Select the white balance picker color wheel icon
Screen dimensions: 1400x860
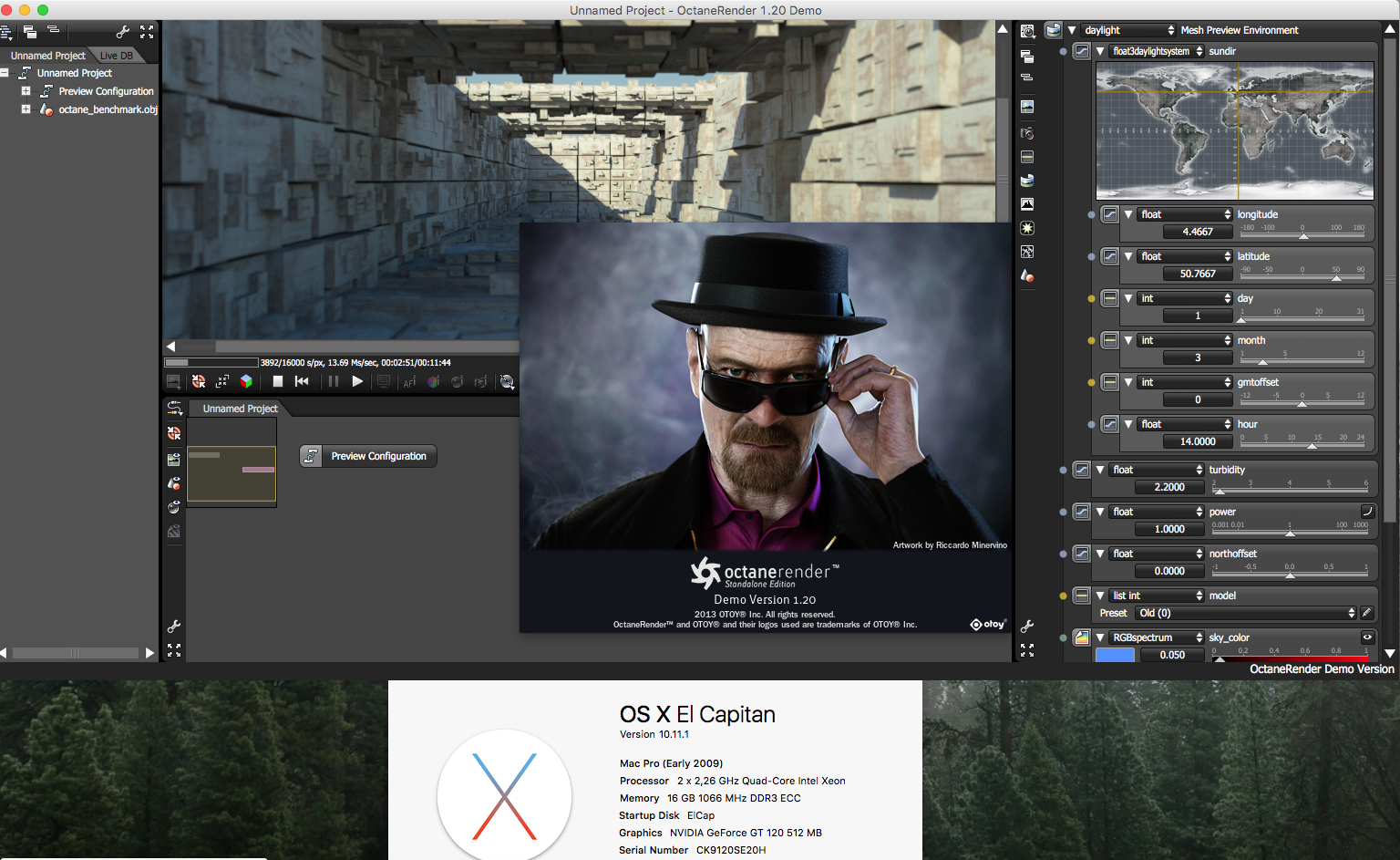click(x=433, y=382)
